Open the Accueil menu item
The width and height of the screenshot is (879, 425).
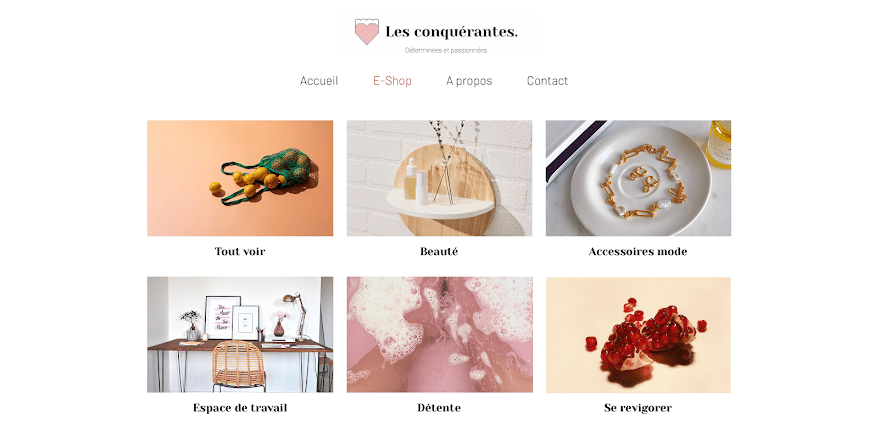coord(319,81)
